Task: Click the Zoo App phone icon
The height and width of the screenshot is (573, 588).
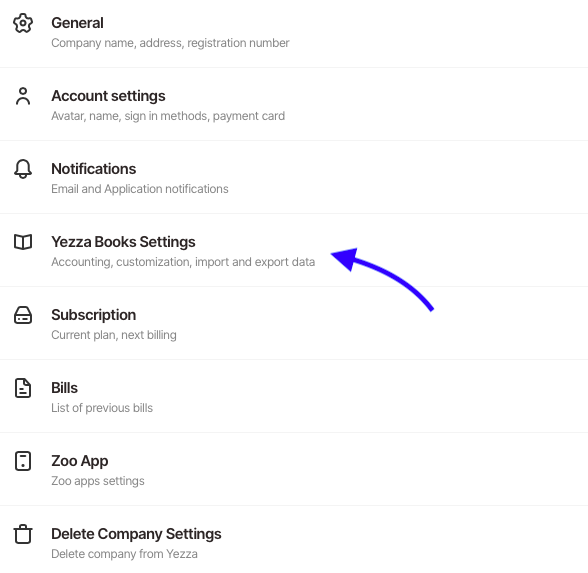Action: (x=23, y=461)
